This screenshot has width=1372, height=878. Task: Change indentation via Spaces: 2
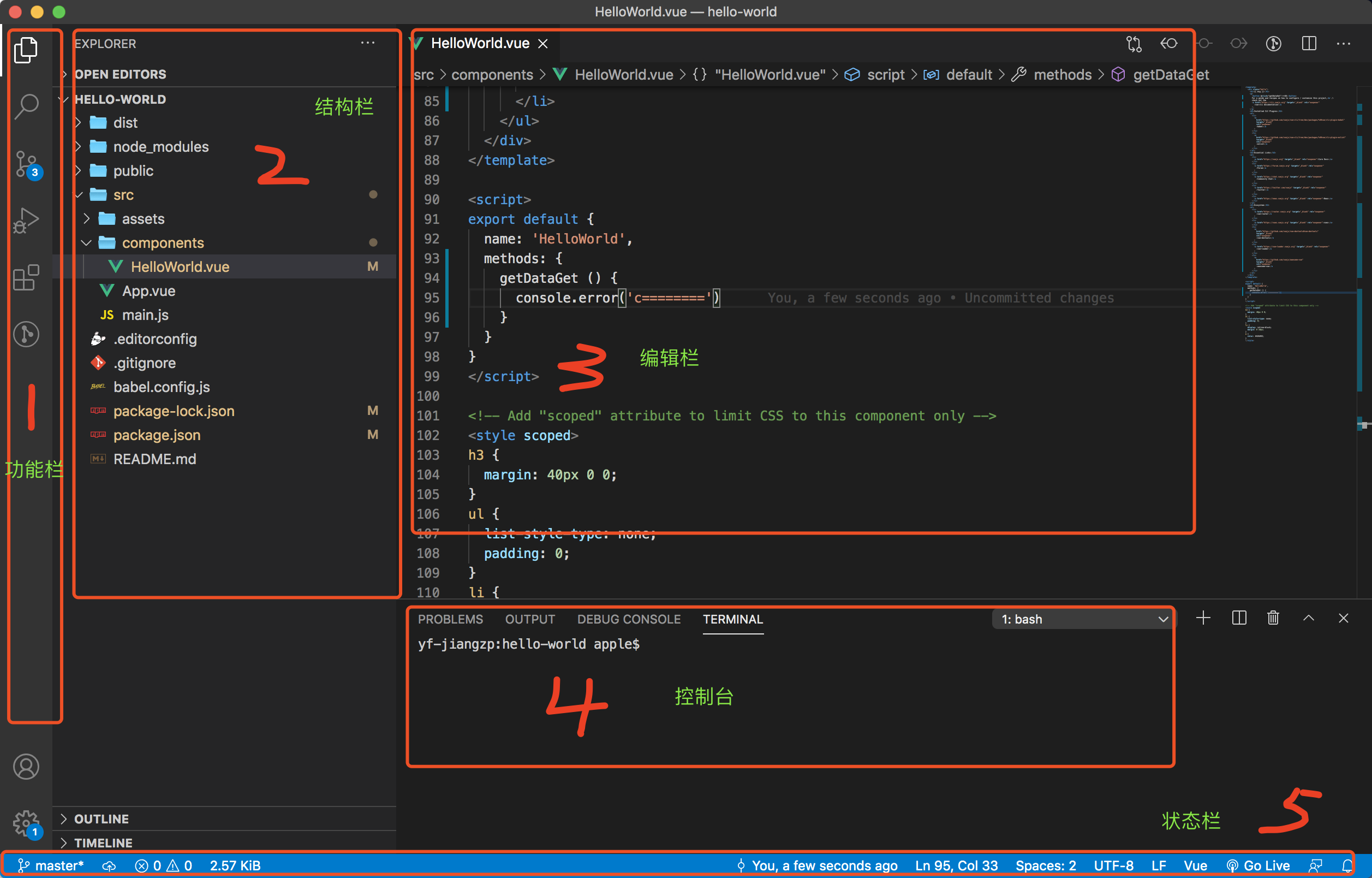(x=1046, y=866)
